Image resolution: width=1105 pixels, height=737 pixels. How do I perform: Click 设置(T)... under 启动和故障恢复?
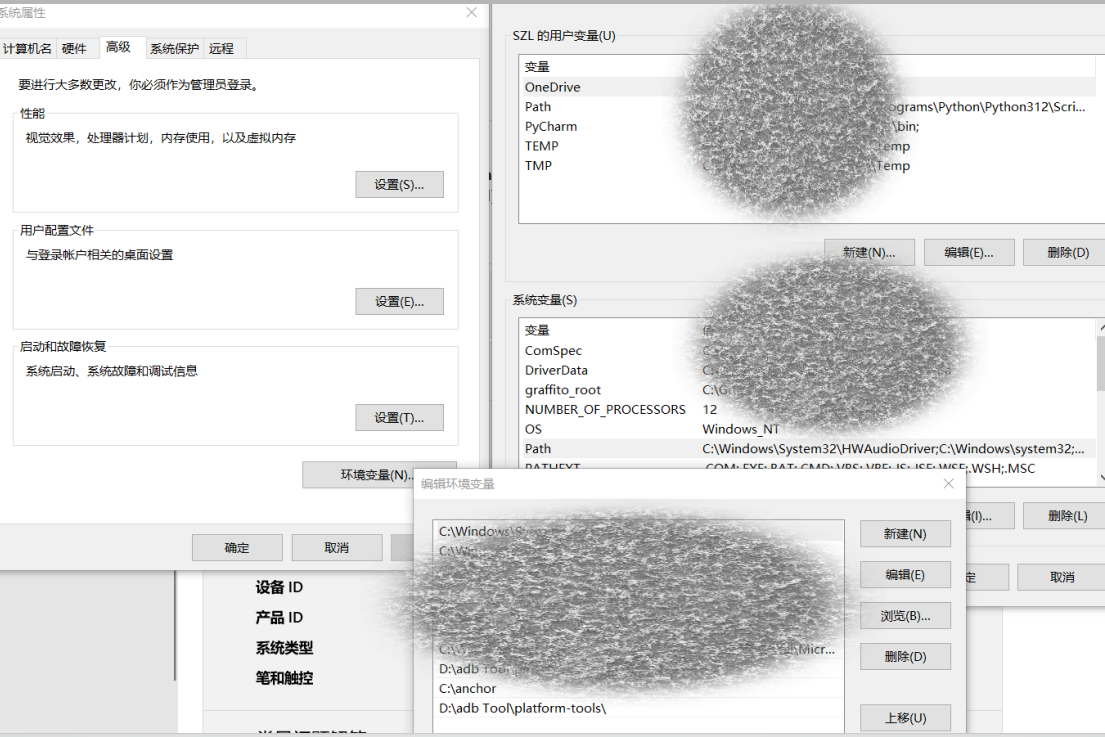coord(400,418)
